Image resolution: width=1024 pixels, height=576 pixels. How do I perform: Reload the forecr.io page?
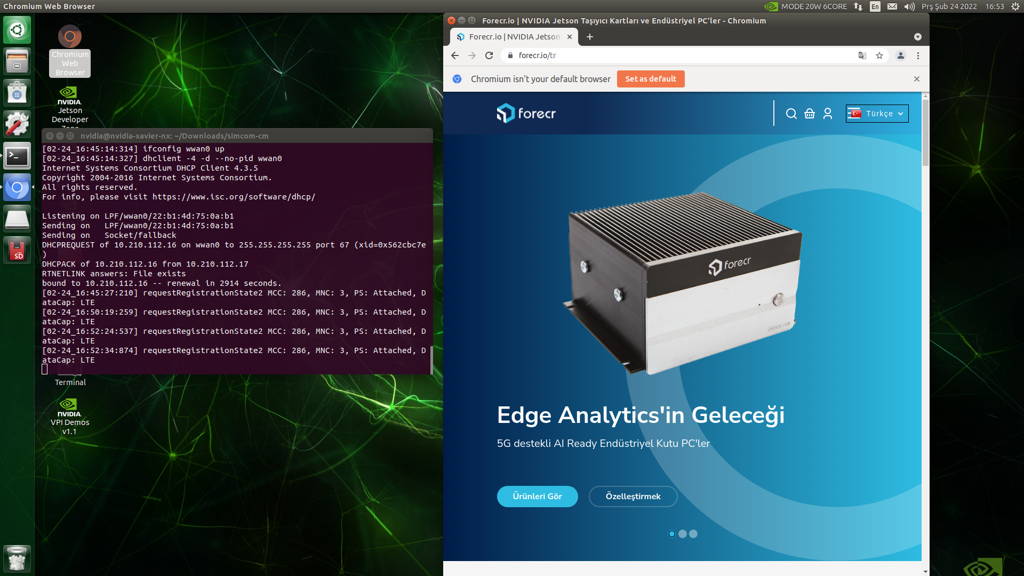pyautogui.click(x=489, y=56)
